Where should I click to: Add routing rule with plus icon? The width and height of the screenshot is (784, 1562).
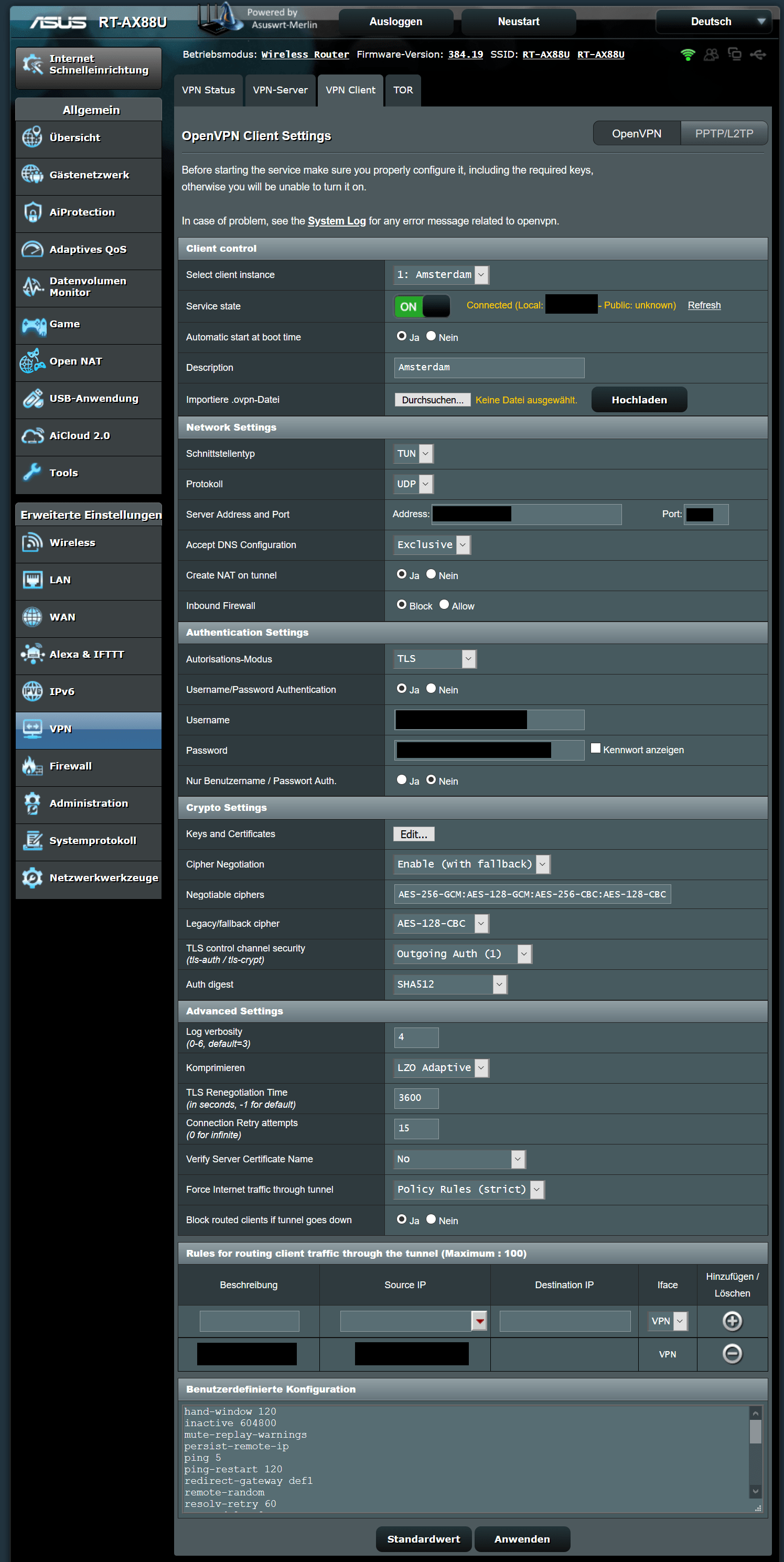coord(733,1321)
